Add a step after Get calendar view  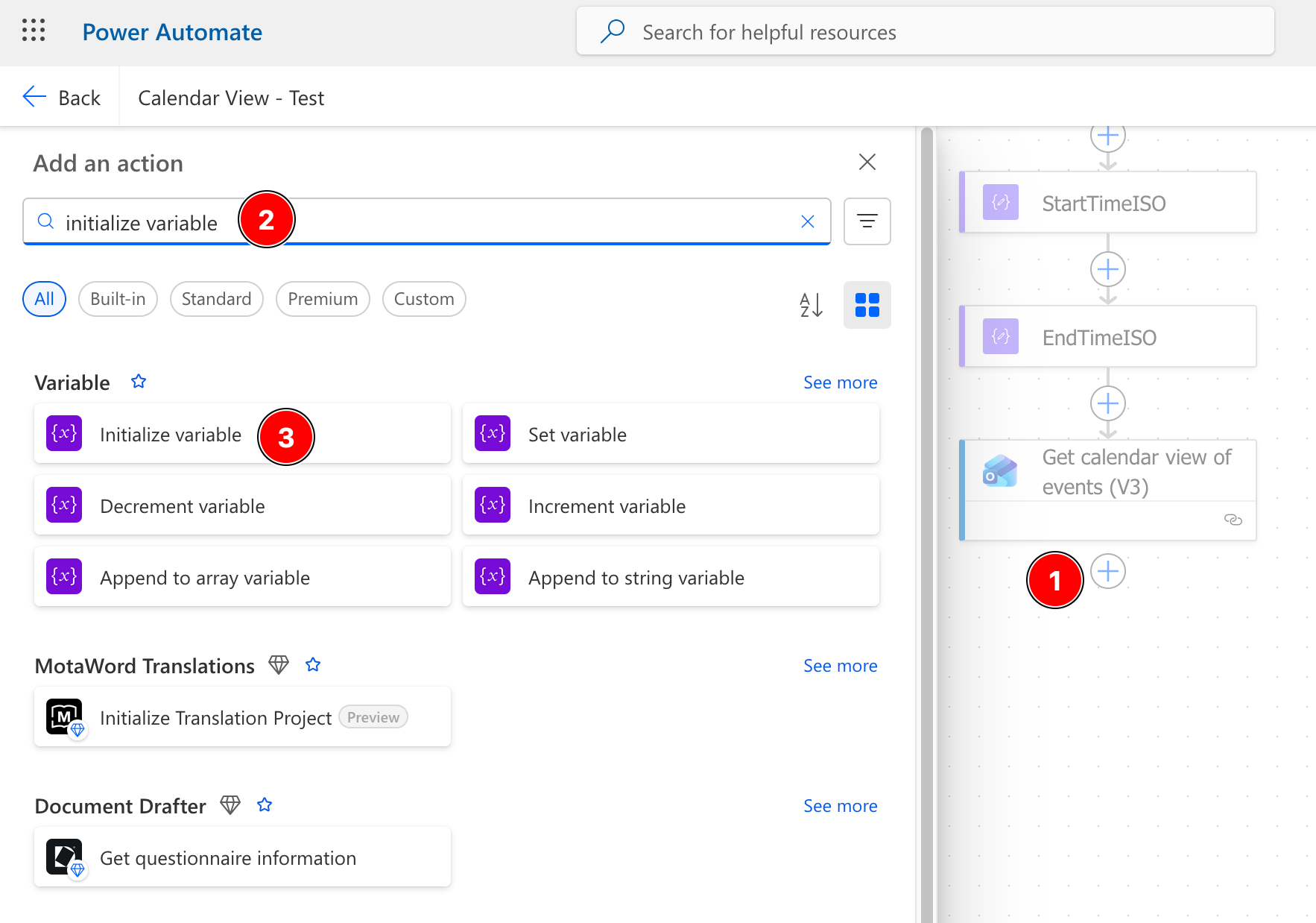(1108, 571)
